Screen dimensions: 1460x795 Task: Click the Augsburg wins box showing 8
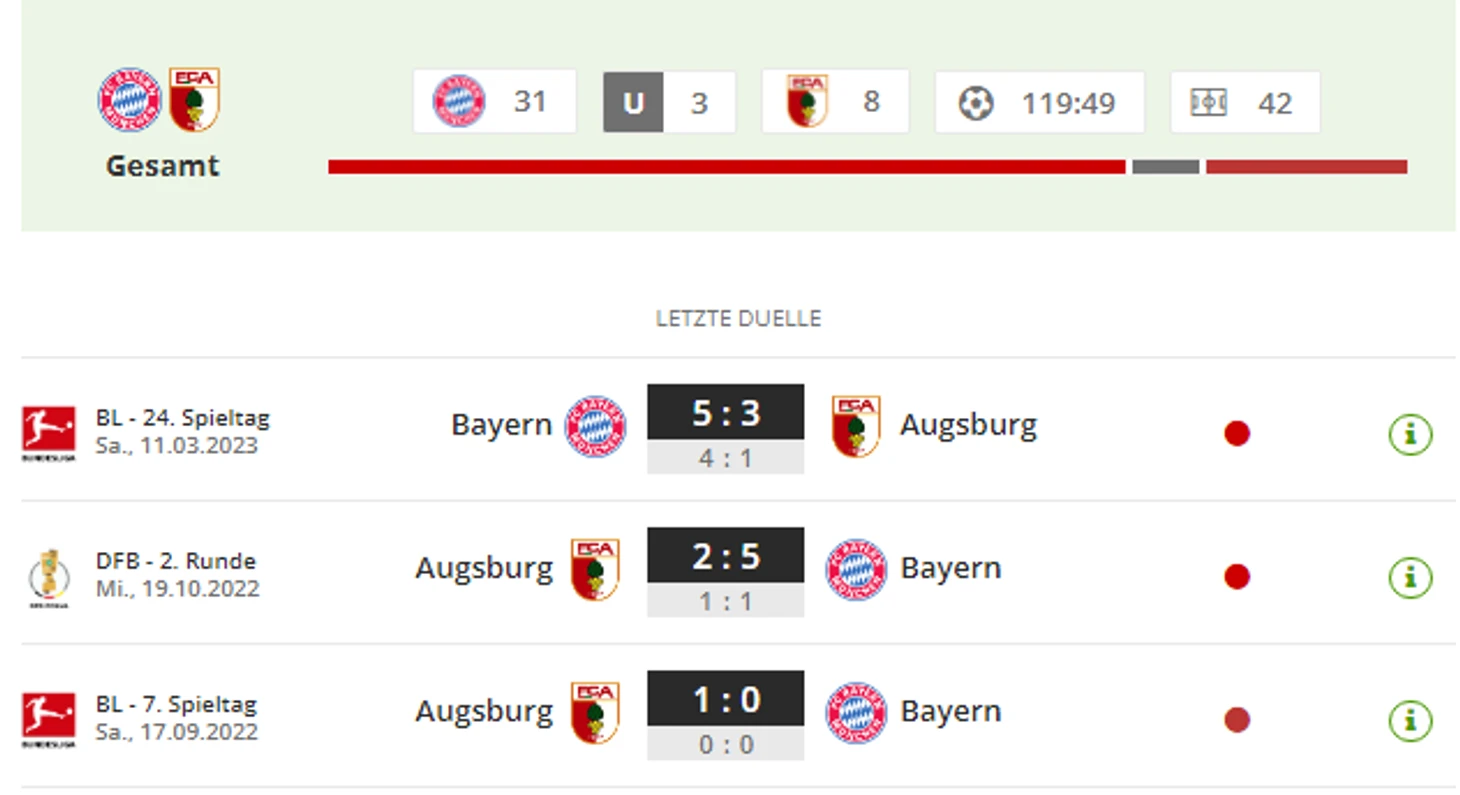point(835,101)
